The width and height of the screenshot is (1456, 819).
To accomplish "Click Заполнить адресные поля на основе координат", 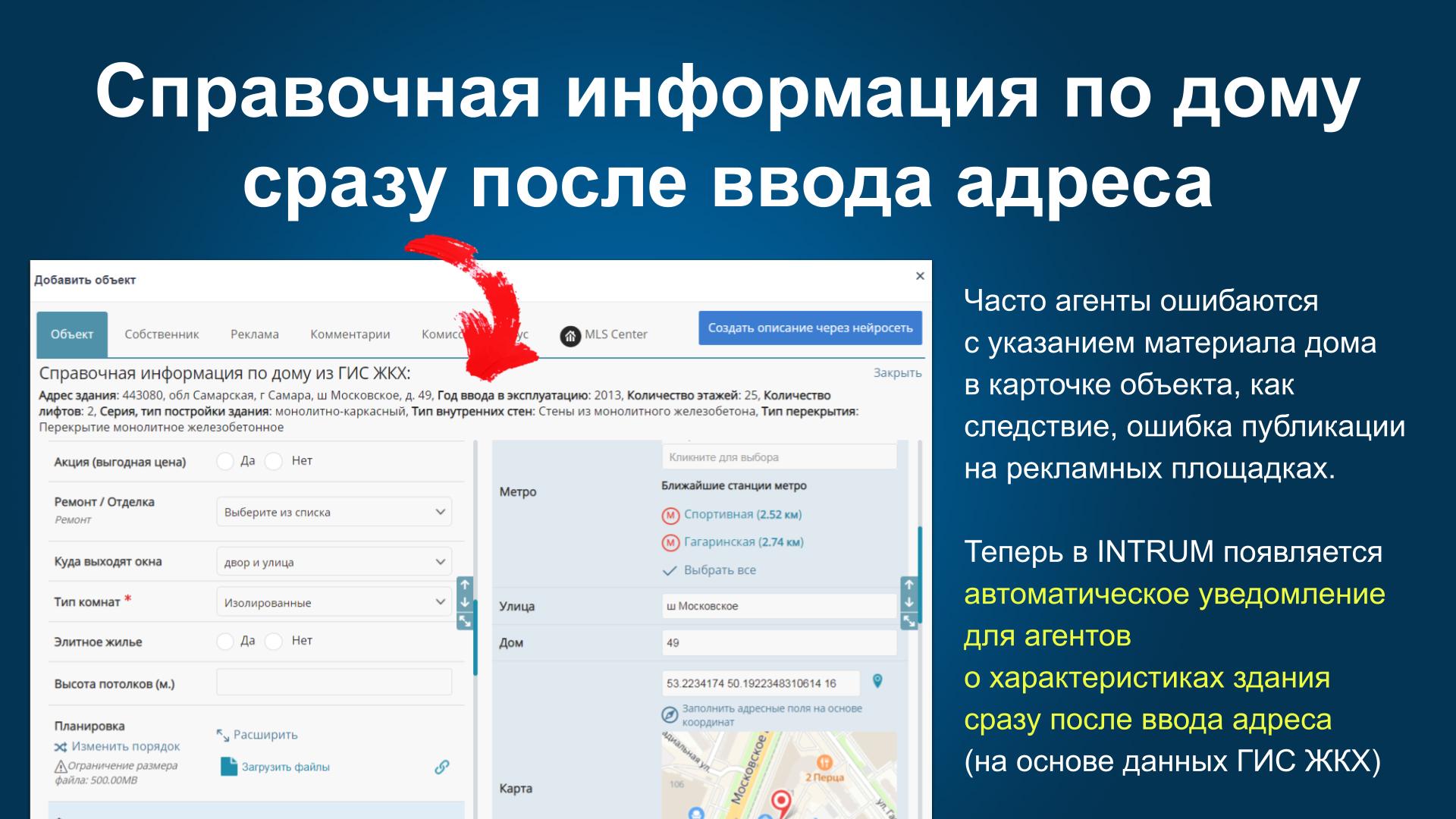I will coord(772,715).
